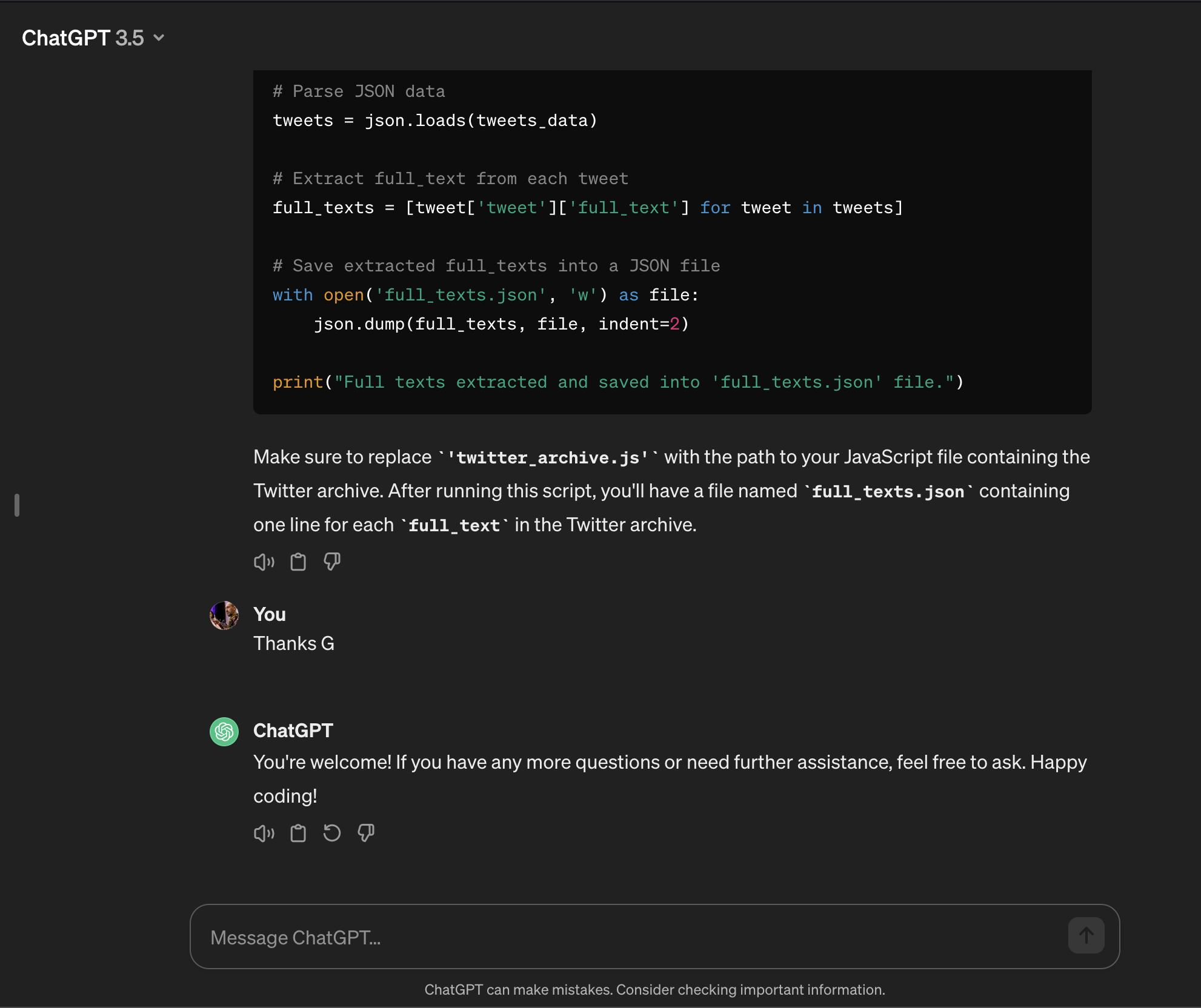The image size is (1201, 1008).
Task: Click the "You" sender name label
Action: (270, 614)
